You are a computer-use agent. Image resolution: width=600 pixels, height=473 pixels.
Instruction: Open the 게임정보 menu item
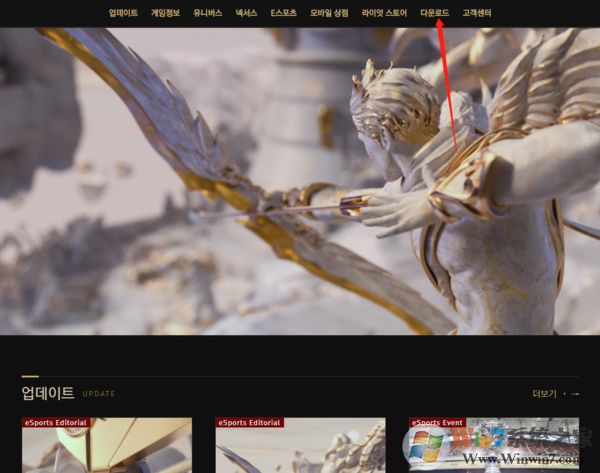(165, 13)
